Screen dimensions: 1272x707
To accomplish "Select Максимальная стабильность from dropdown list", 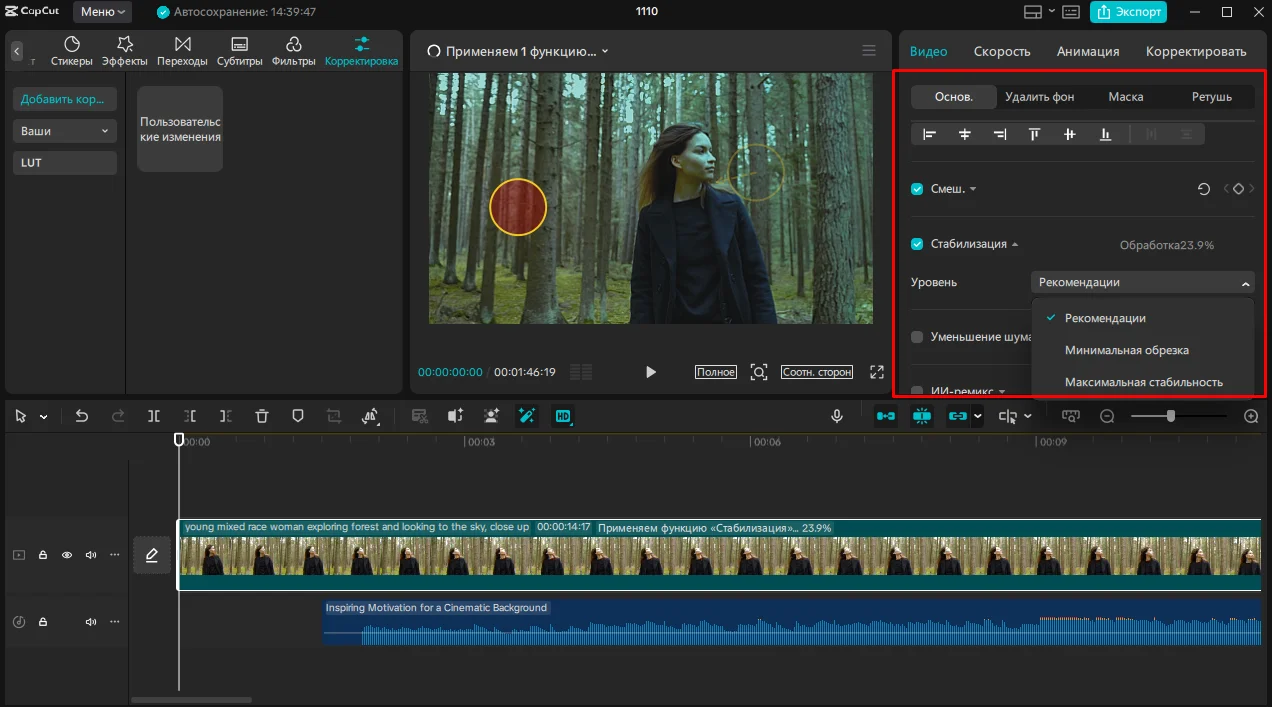I will point(1143,382).
